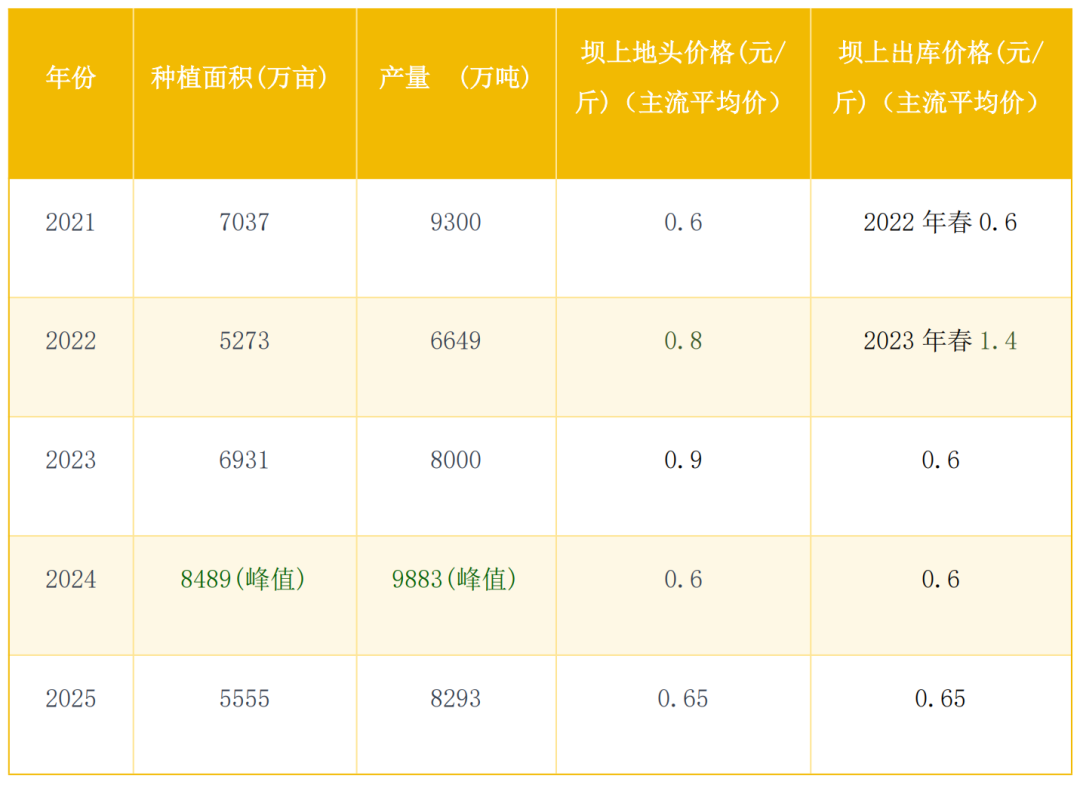1080x785 pixels.
Task: Select the year 2021 cell
Action: tap(70, 223)
